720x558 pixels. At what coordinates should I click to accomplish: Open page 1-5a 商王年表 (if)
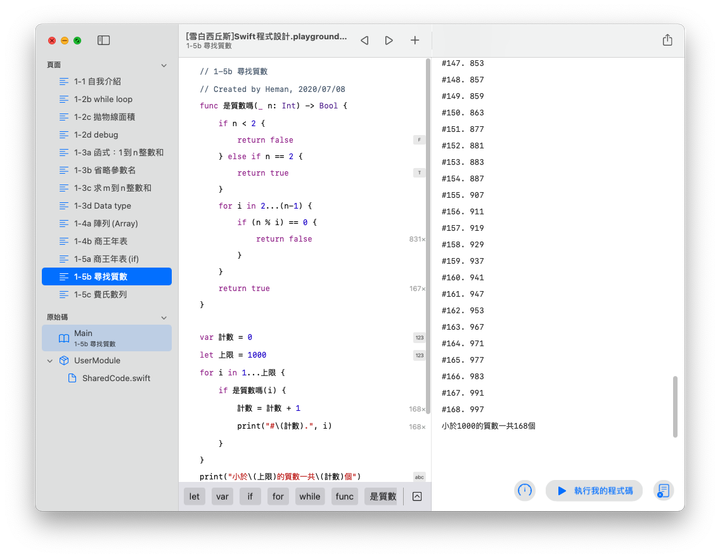point(107,259)
